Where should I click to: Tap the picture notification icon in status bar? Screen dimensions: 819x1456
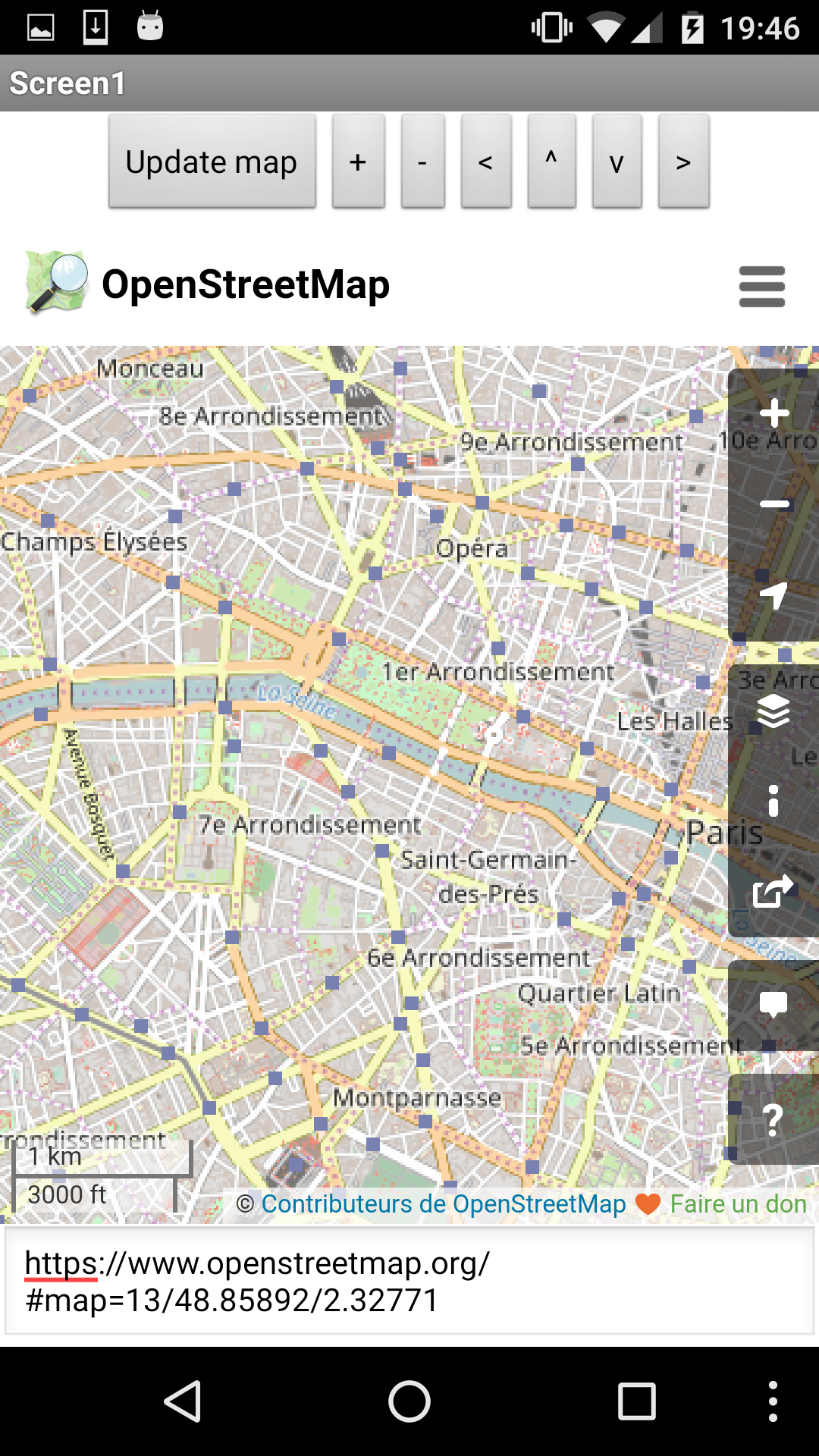pyautogui.click(x=41, y=28)
